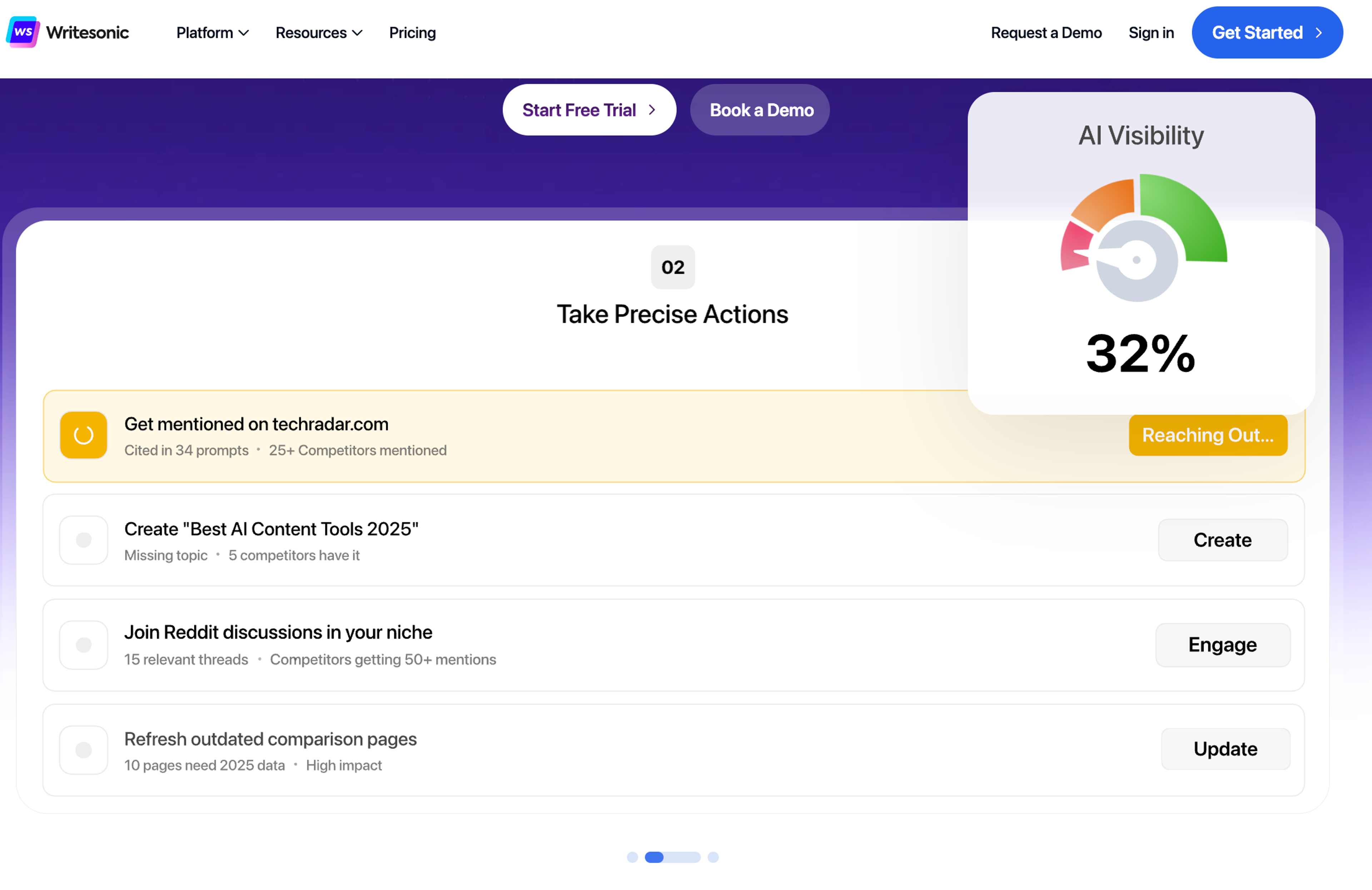Viewport: 1372px width, 890px height.
Task: Expand the Resources dropdown chevron
Action: [x=357, y=34]
